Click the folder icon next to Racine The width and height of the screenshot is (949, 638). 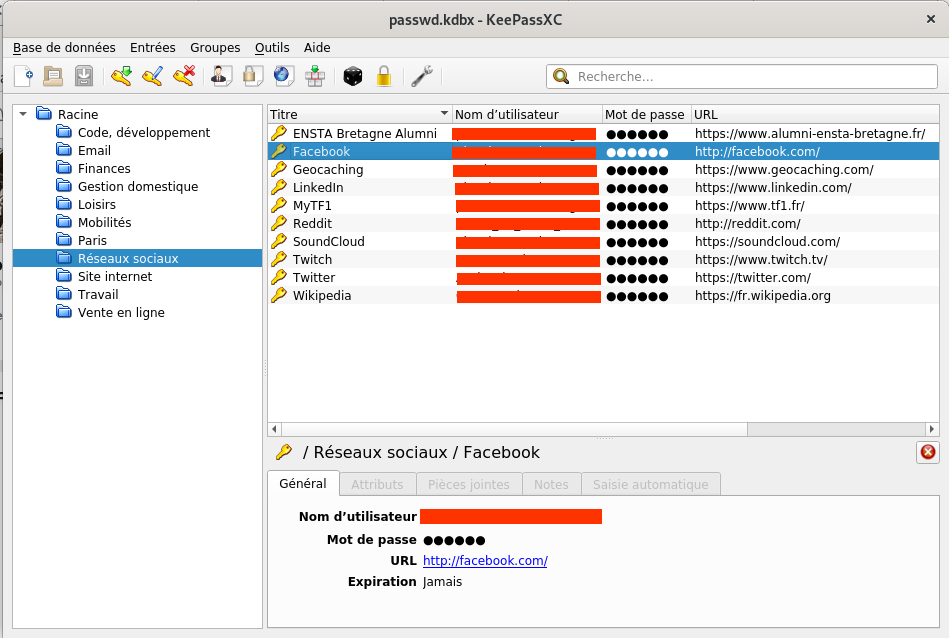(44, 113)
